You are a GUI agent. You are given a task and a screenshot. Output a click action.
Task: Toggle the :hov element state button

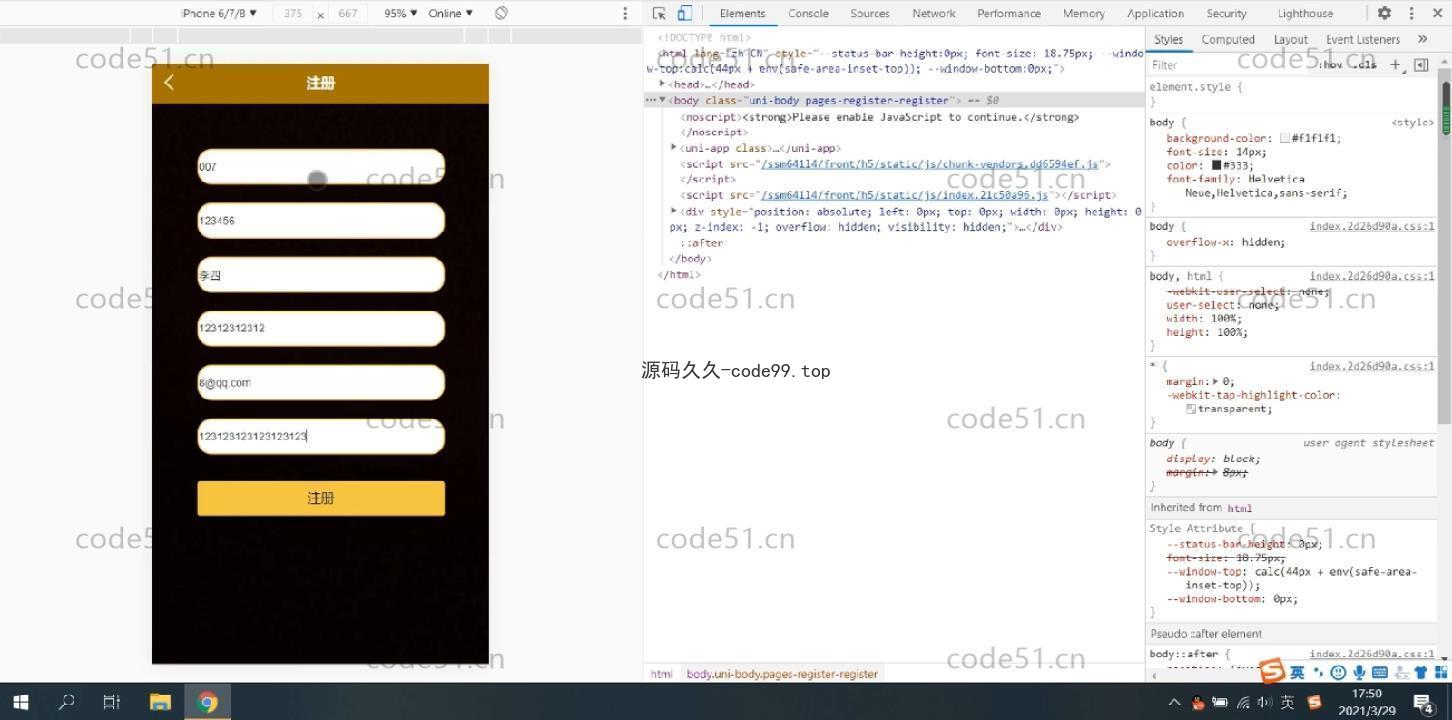pyautogui.click(x=1333, y=64)
